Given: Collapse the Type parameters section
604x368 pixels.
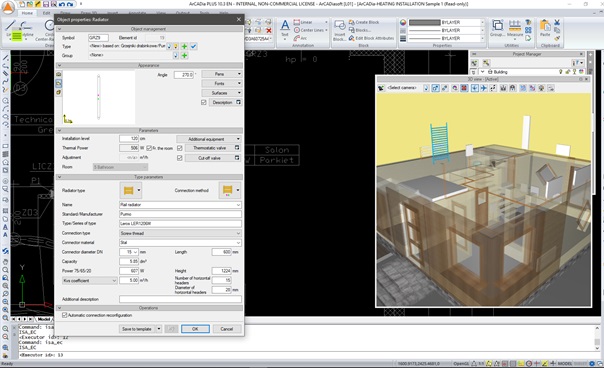Looking at the screenshot, I should pos(59,177).
